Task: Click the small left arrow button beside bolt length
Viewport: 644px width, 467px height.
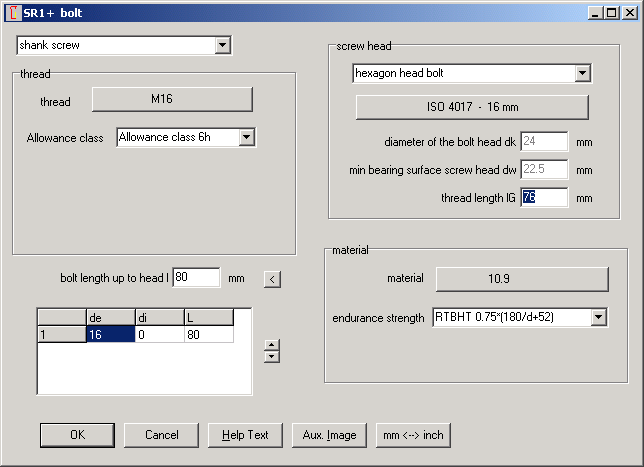Action: [271, 278]
